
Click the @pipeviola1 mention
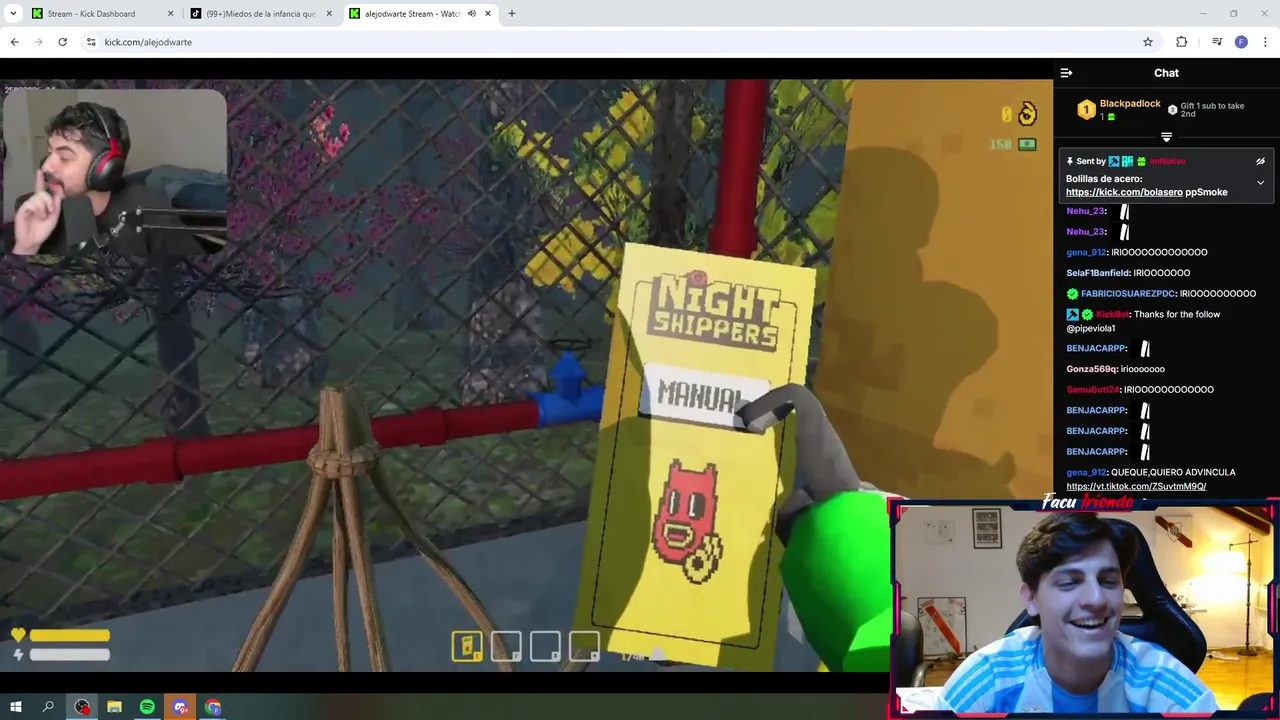coord(1090,329)
